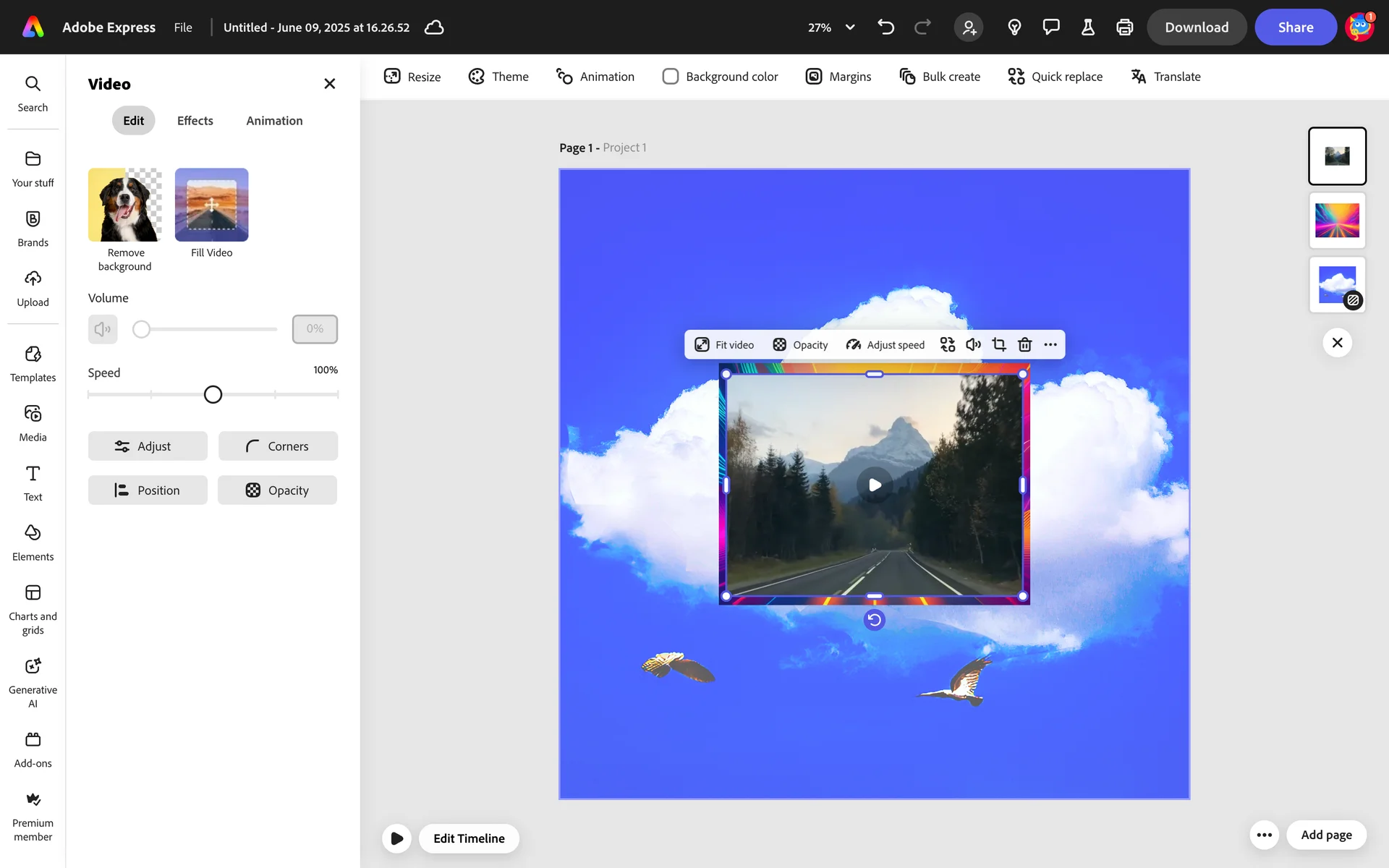Open ellipsis menu beside Add page
The height and width of the screenshot is (868, 1389).
pyautogui.click(x=1264, y=835)
